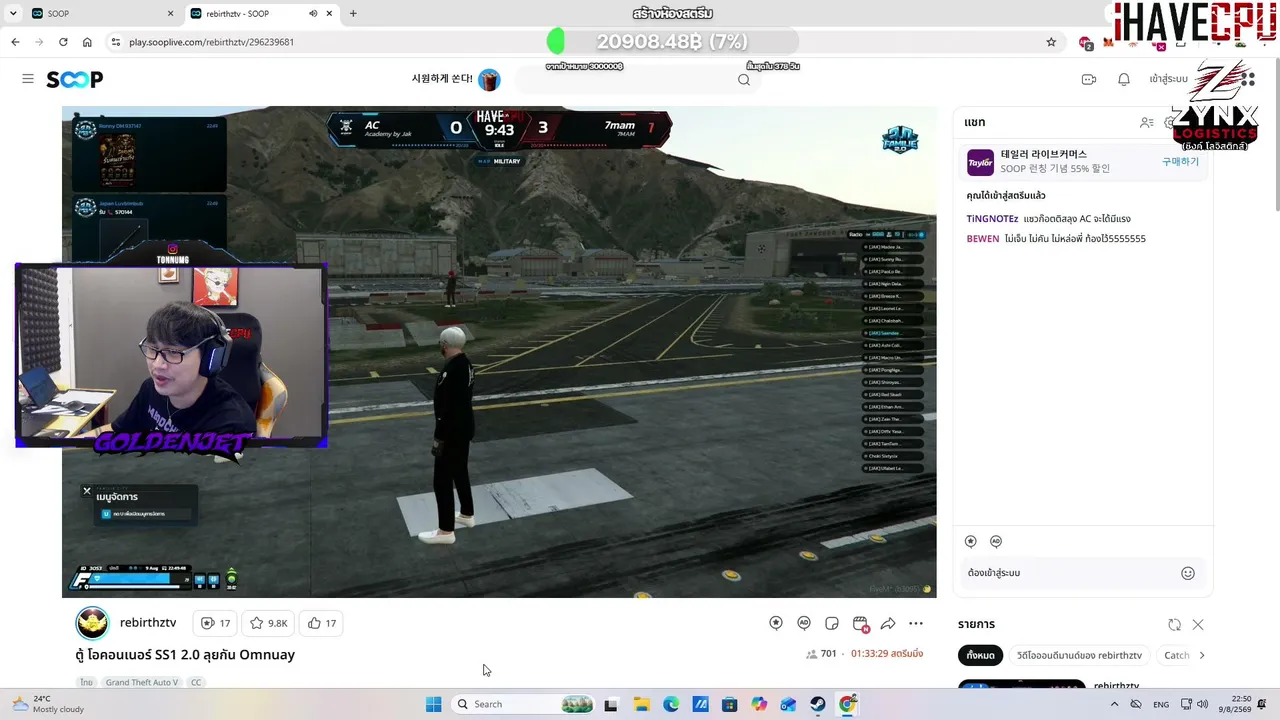Select the ทั้งหมด filter tab
Screen dimensions: 1280x720
tap(980, 655)
